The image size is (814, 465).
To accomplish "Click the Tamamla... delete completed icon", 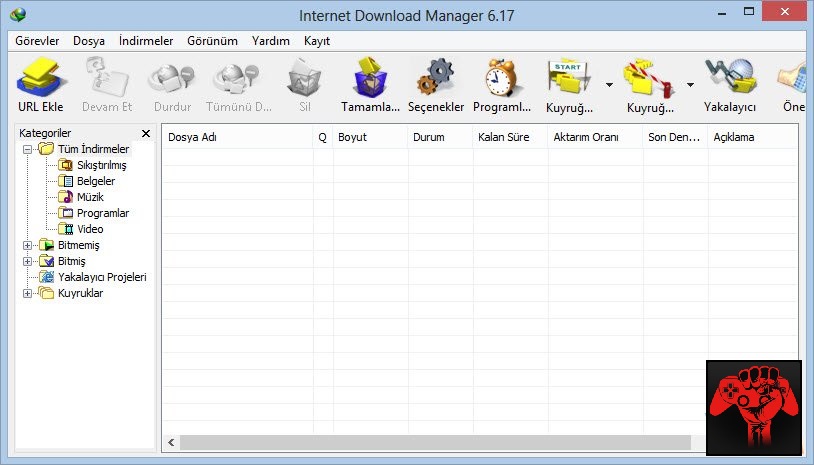I will tap(370, 78).
